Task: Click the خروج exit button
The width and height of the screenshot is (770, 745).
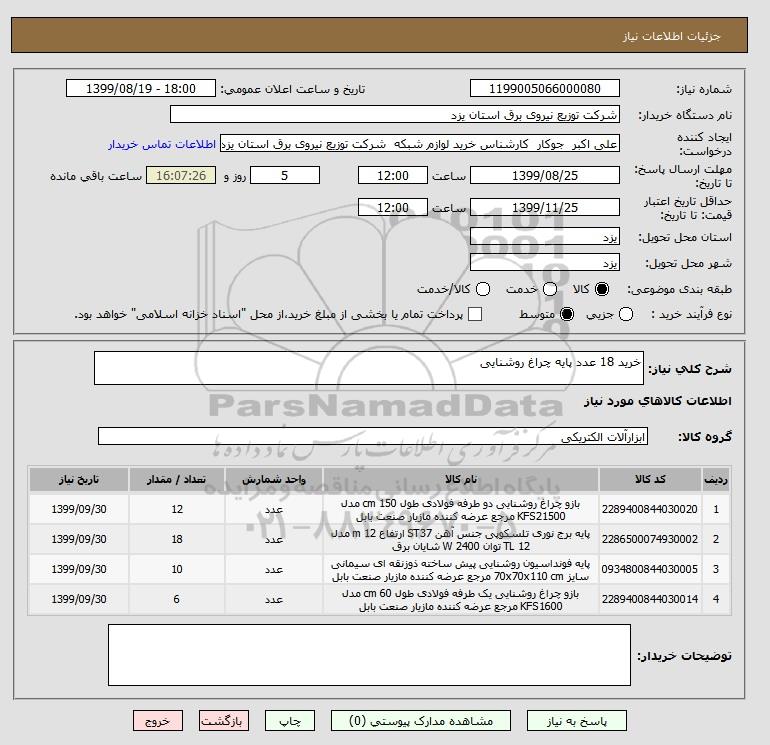Action: (x=158, y=721)
